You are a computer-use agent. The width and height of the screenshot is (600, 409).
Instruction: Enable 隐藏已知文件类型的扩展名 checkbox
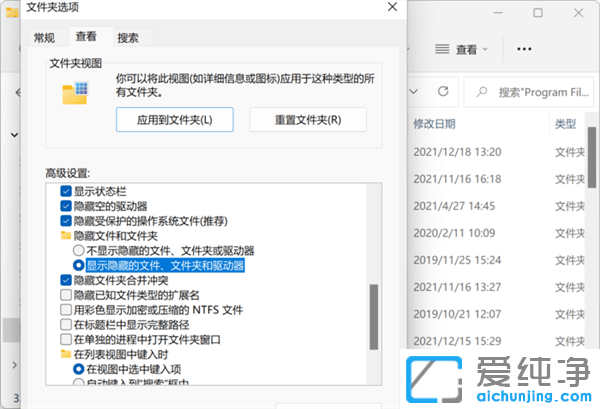click(x=66, y=295)
